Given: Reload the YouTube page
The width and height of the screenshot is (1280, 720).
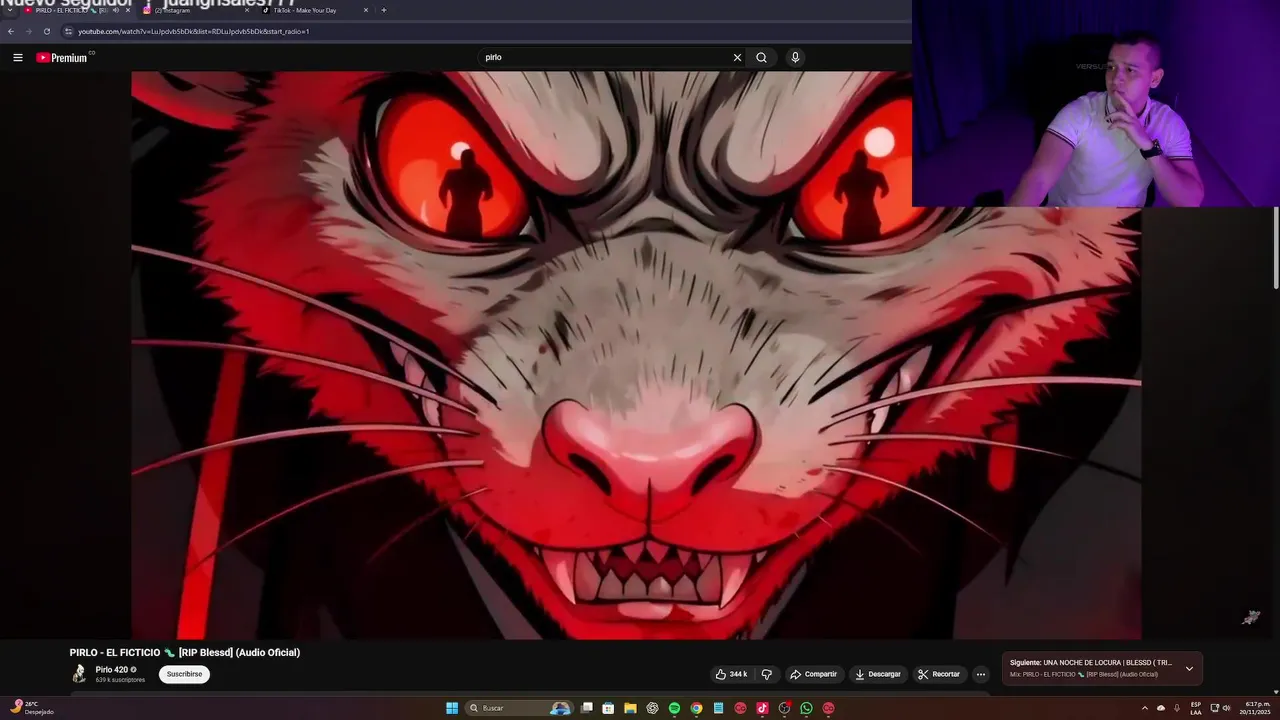Looking at the screenshot, I should click(46, 31).
